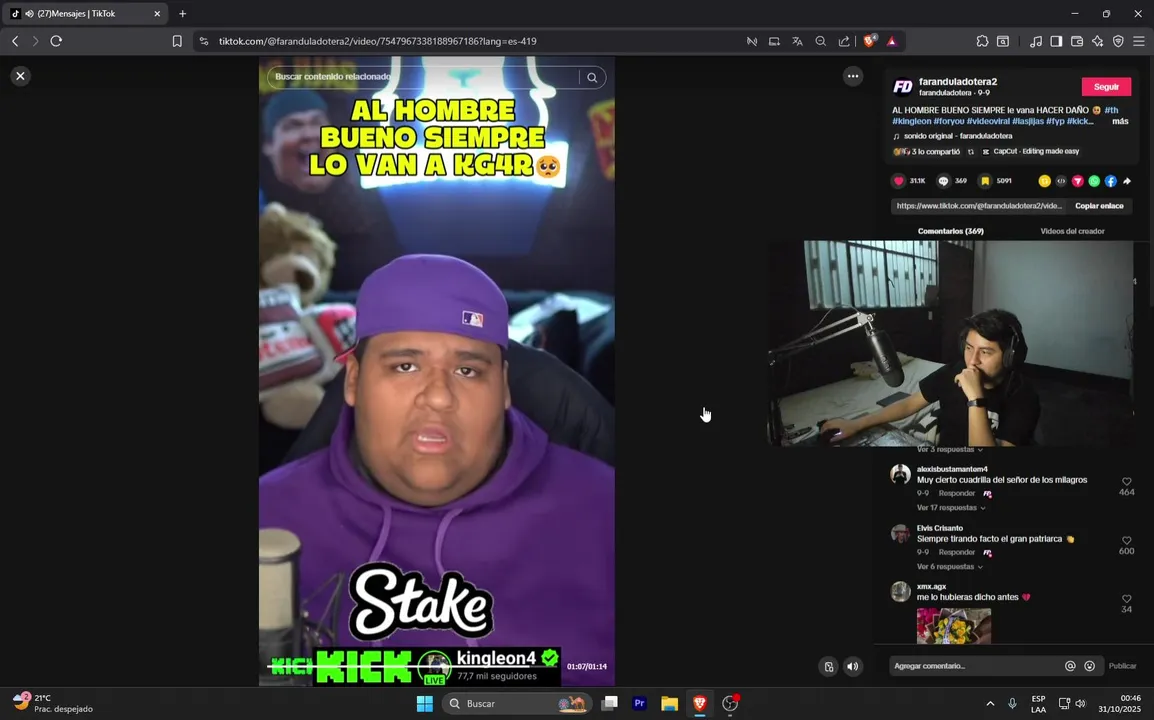Open the faranduladotera2 profile avatar
Screen dimensions: 1154x720
click(x=902, y=87)
